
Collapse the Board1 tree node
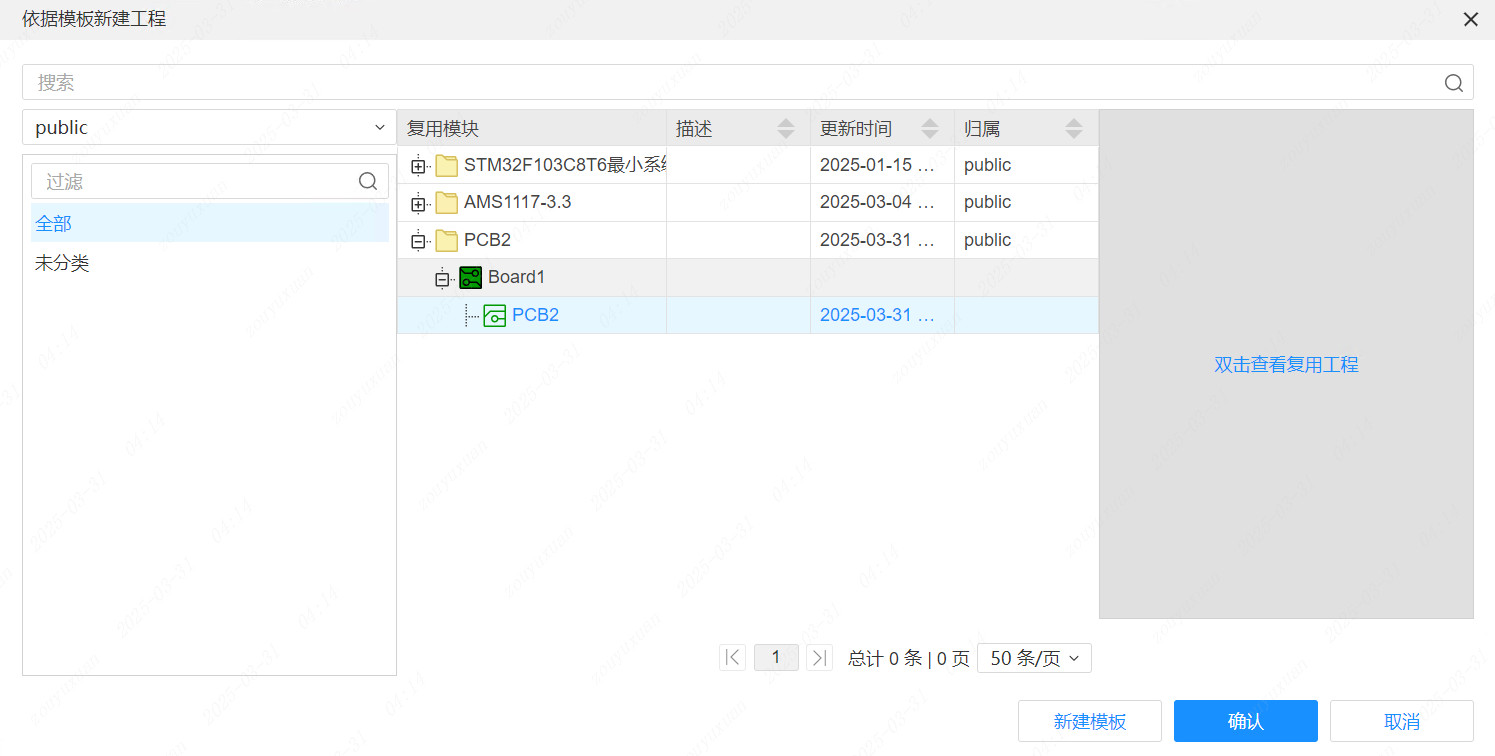[442, 279]
